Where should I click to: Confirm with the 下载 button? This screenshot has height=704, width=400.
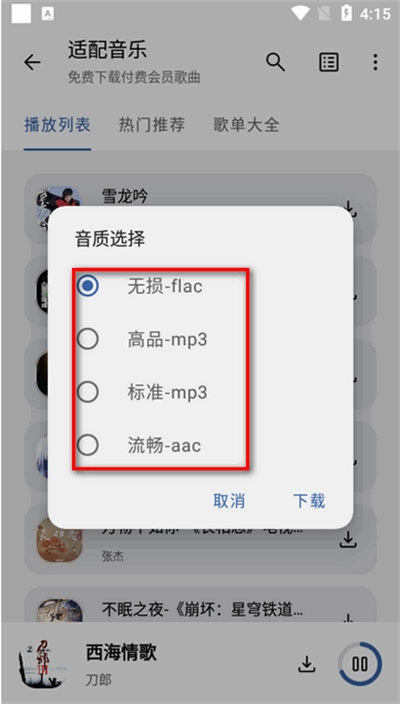point(309,501)
